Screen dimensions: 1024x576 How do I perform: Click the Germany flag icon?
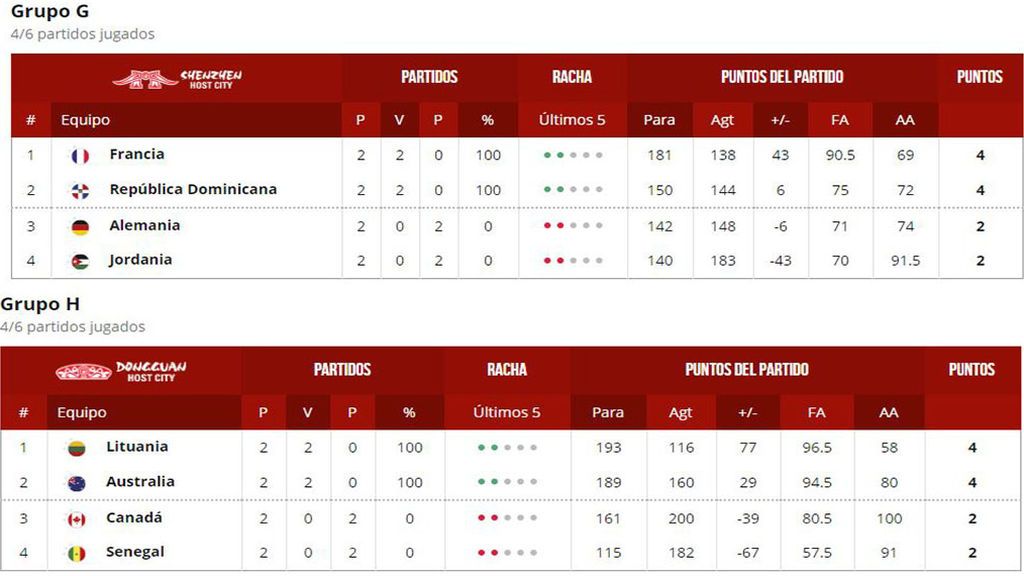[x=80, y=227]
